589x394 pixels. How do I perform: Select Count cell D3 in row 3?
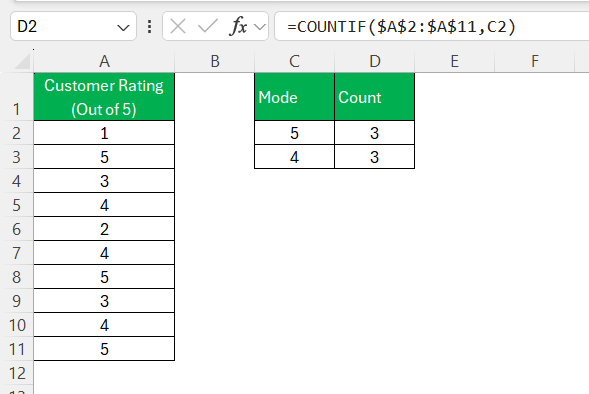coord(375,157)
